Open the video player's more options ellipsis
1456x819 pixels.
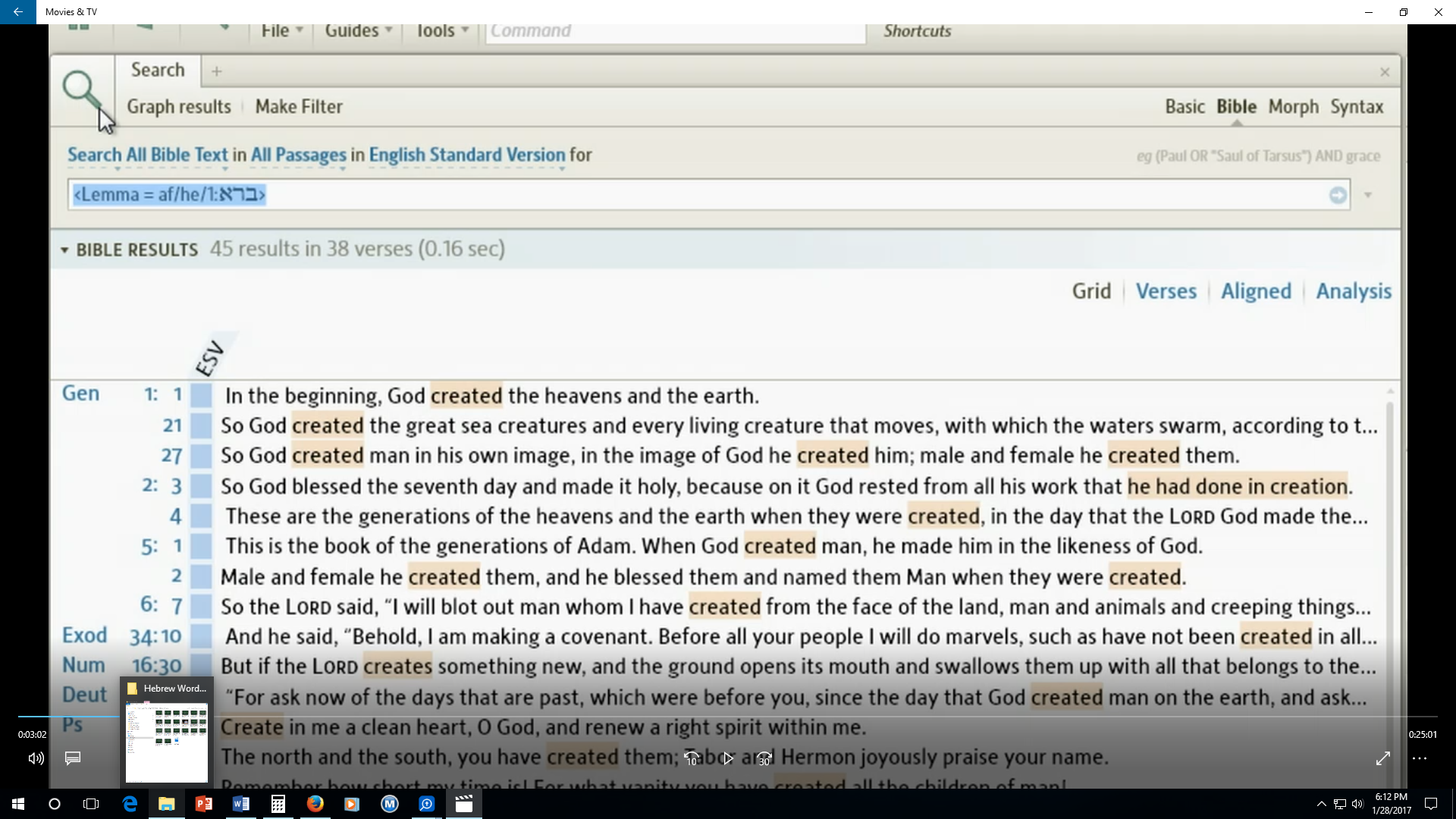click(1420, 758)
